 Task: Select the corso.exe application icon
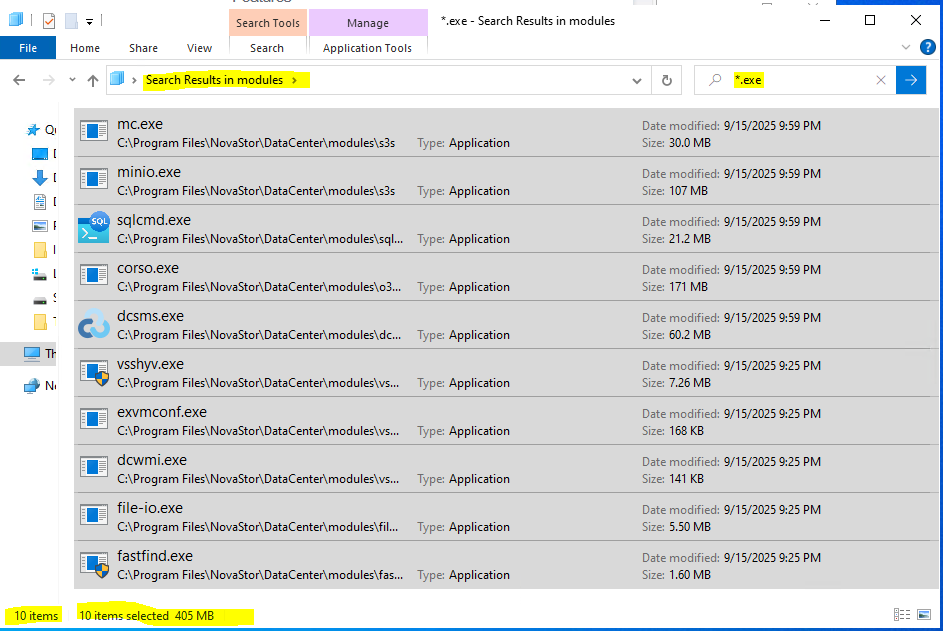pos(94,275)
